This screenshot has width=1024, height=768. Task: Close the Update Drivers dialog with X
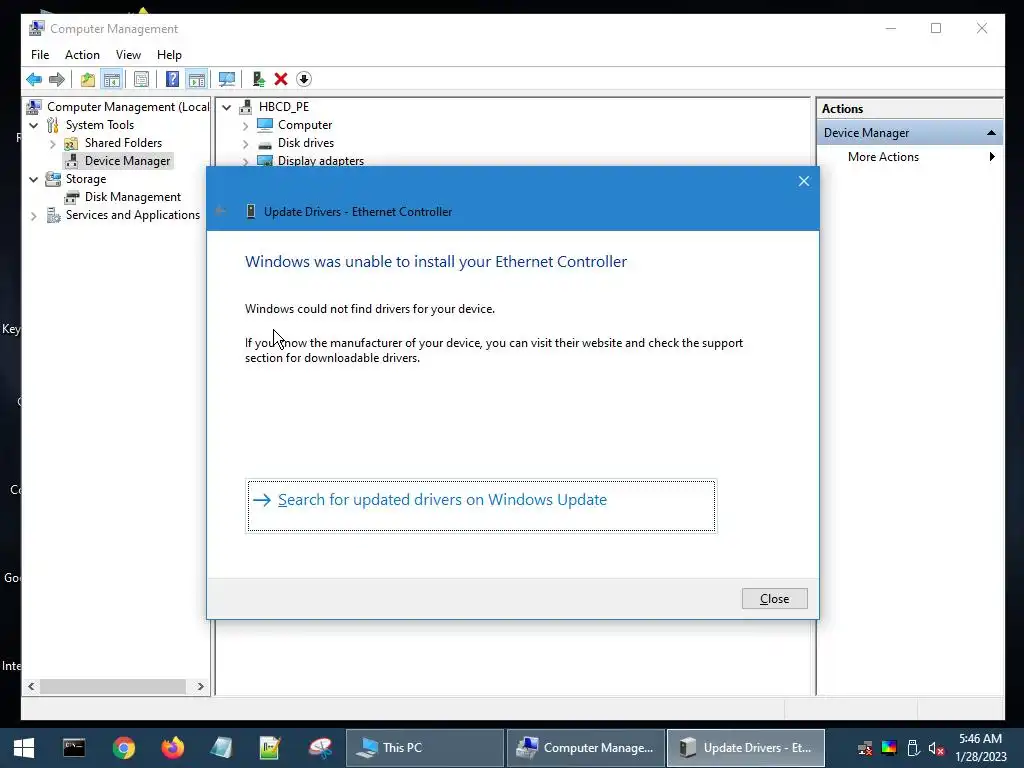[804, 181]
